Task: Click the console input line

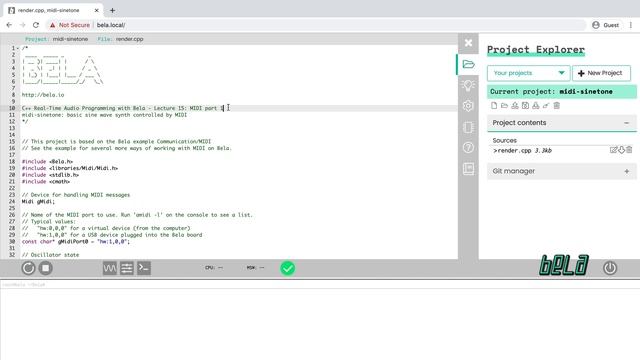Action: point(320,284)
